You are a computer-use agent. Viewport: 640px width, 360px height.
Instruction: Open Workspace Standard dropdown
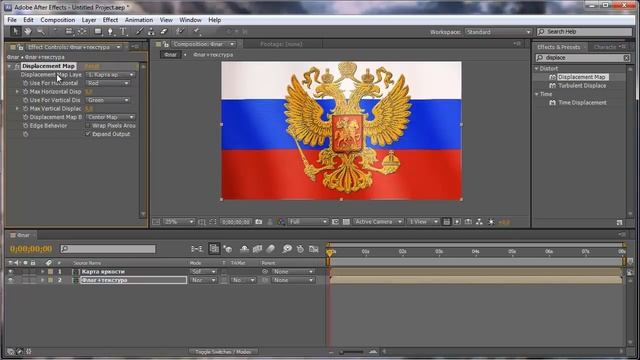(498, 32)
